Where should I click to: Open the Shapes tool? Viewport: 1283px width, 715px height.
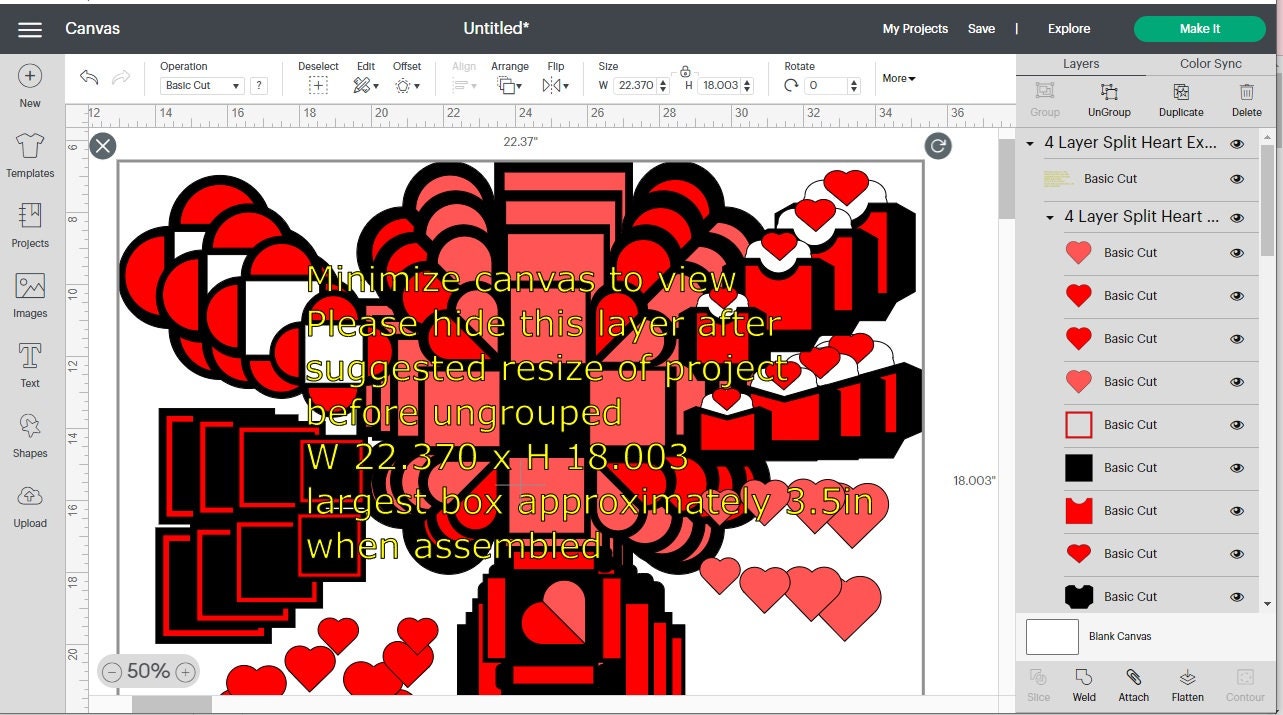30,436
